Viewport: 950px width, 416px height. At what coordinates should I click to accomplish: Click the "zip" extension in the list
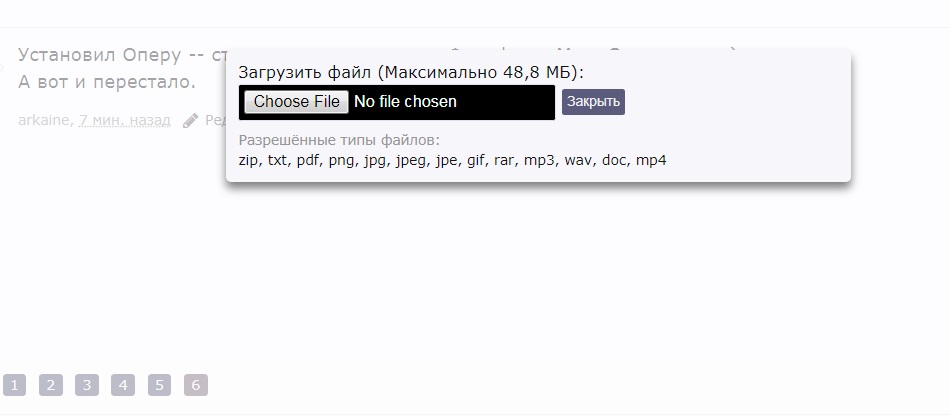[248, 160]
